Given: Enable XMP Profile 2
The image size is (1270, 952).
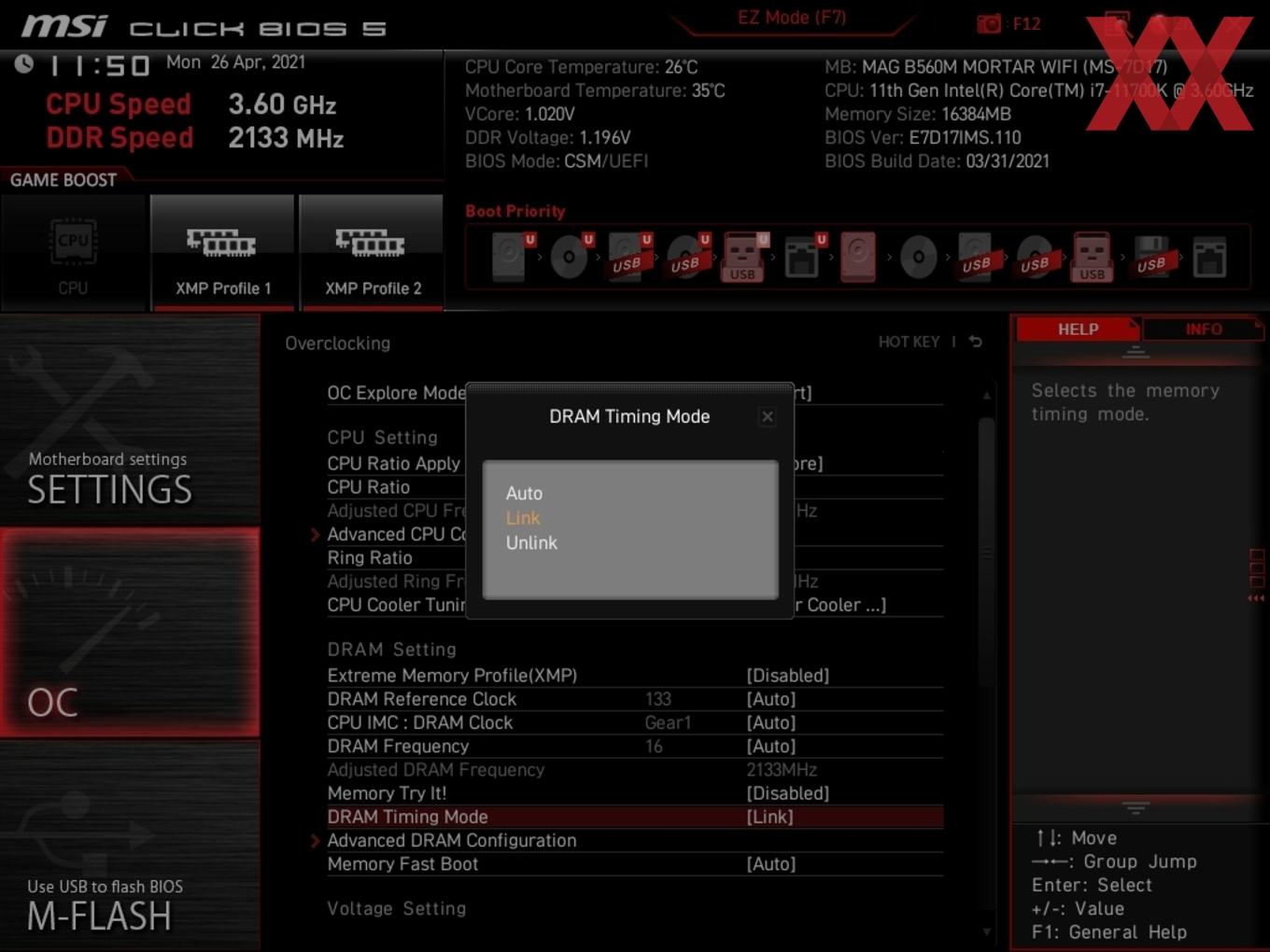Looking at the screenshot, I should [372, 252].
